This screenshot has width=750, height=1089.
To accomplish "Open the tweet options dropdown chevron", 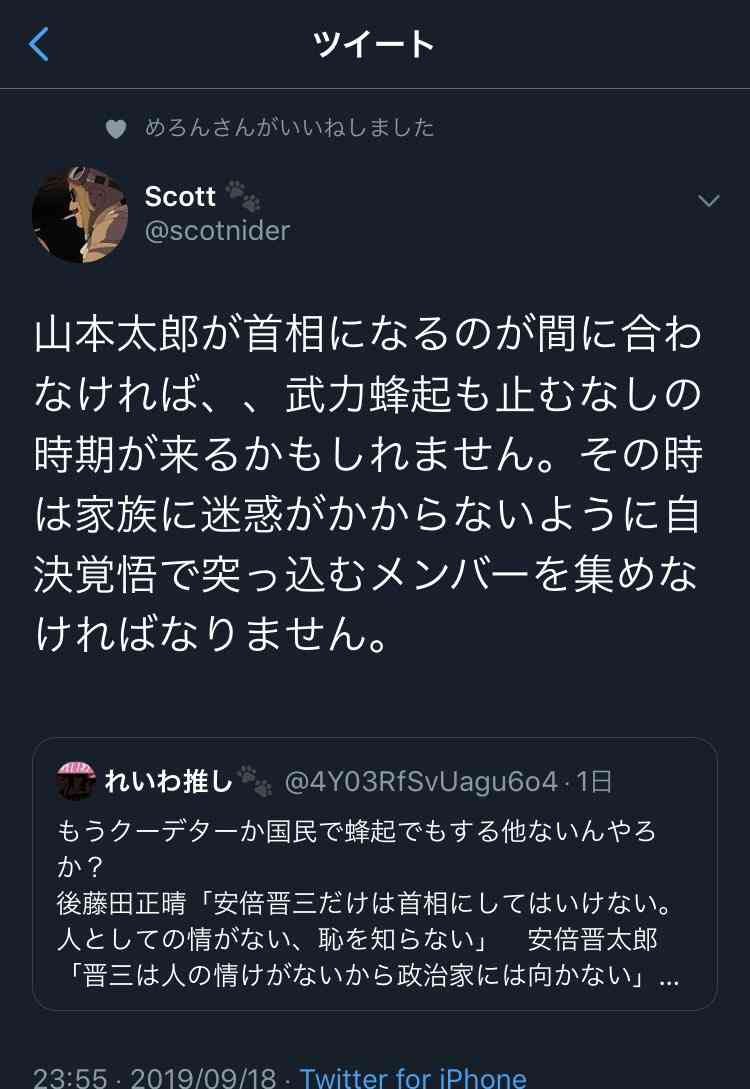I will pos(708,201).
